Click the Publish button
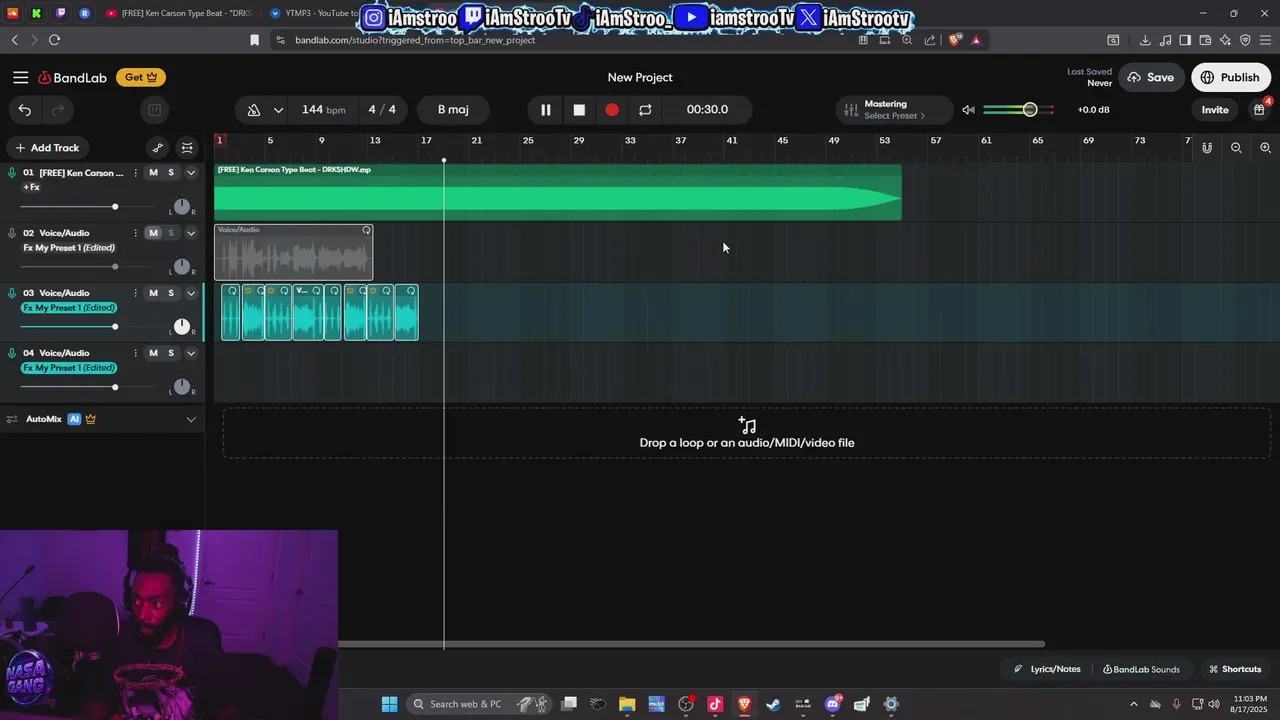Image resolution: width=1280 pixels, height=720 pixels. pyautogui.click(x=1230, y=77)
